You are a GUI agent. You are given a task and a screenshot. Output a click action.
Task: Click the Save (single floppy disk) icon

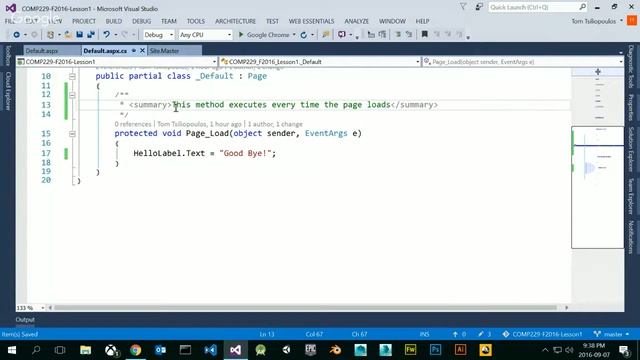coord(80,35)
